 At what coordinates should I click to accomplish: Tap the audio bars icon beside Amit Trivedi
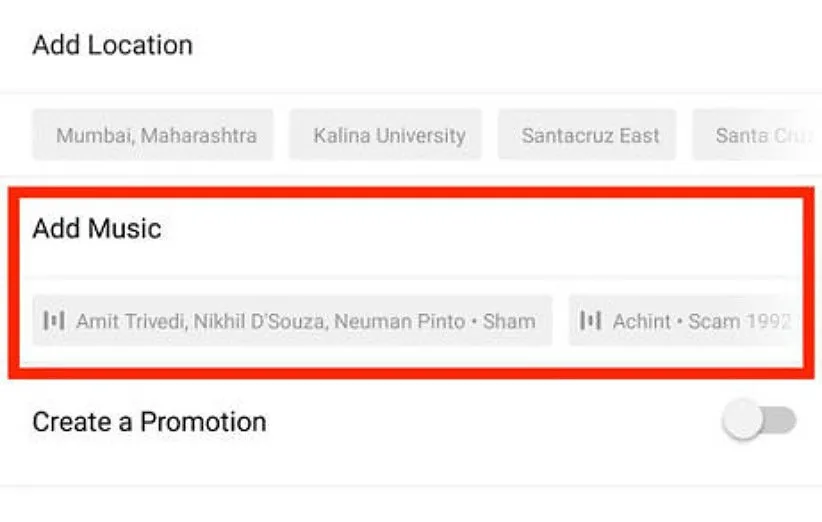pos(54,321)
